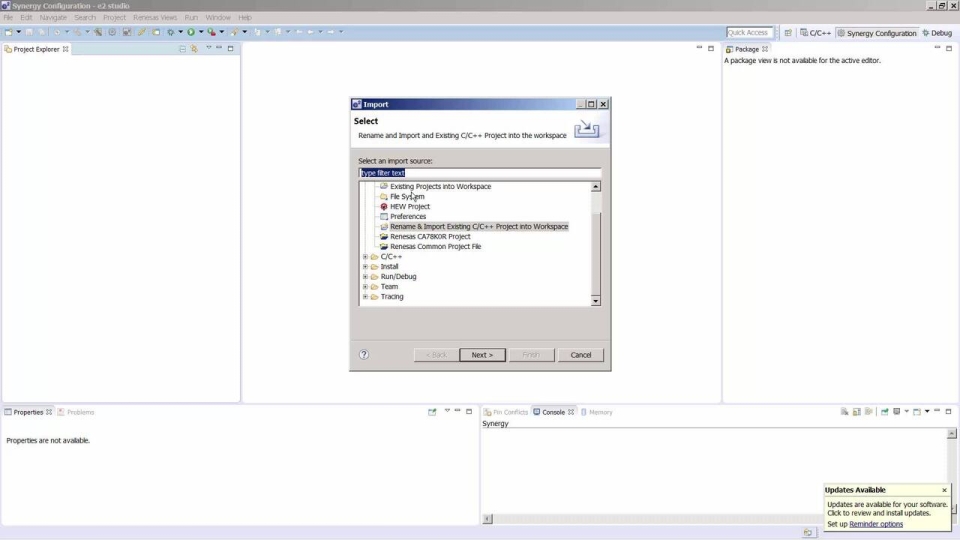Maximize the Project Explorer view
Screen dimensions: 960x540
pyautogui.click(x=231, y=48)
